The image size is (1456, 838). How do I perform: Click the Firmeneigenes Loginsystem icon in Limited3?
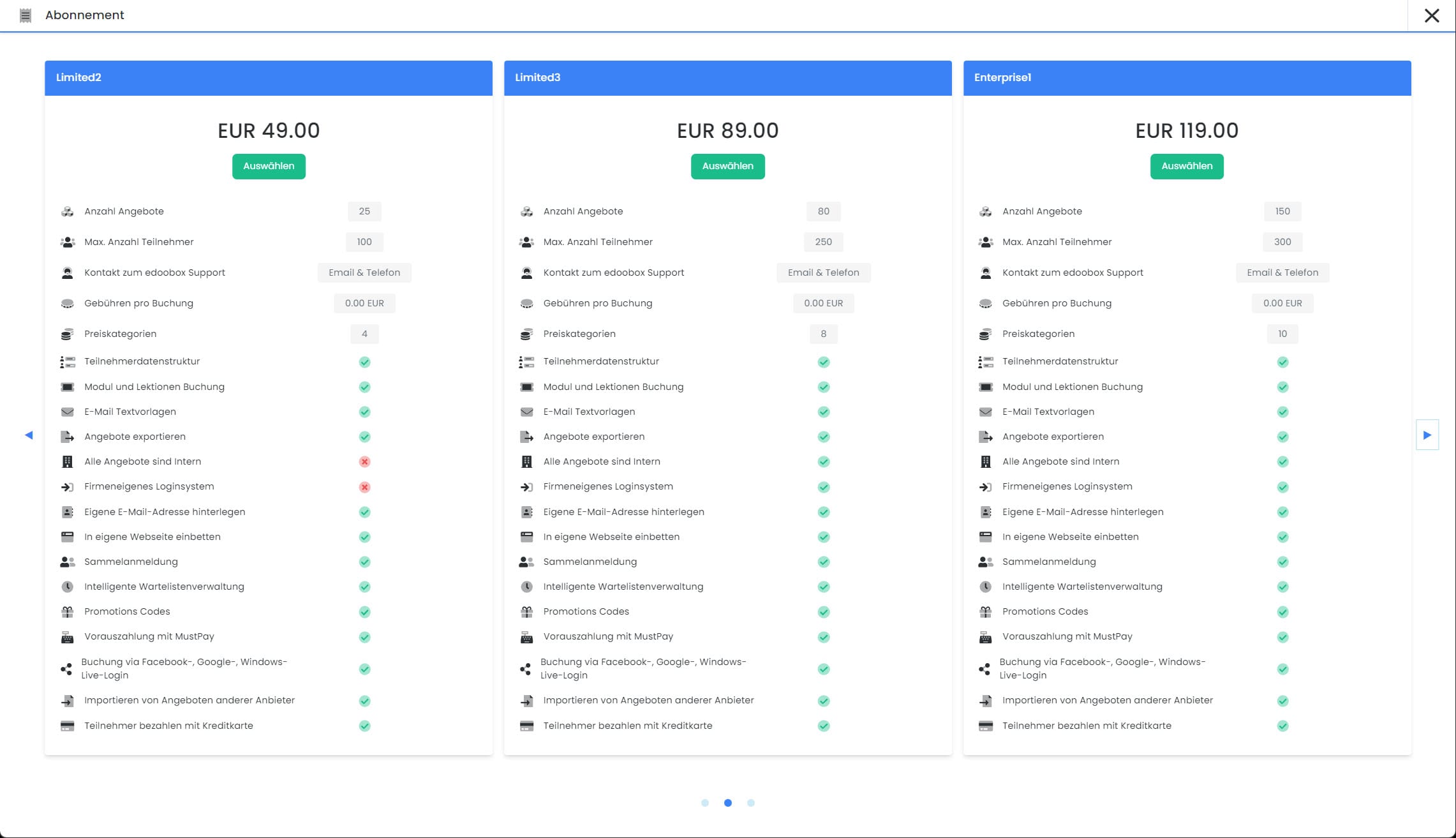[526, 487]
